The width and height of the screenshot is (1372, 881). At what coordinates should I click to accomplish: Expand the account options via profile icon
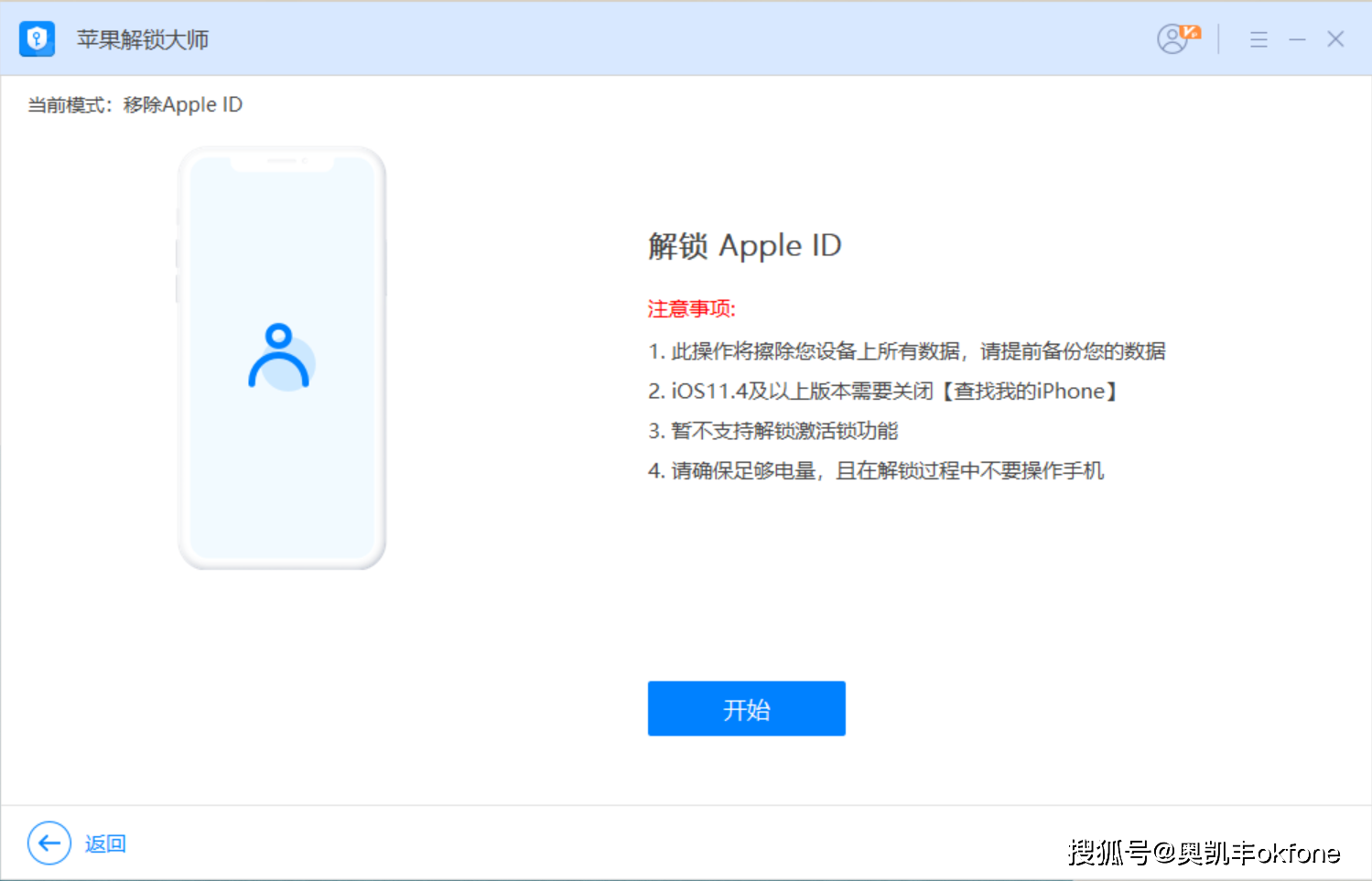(1172, 39)
